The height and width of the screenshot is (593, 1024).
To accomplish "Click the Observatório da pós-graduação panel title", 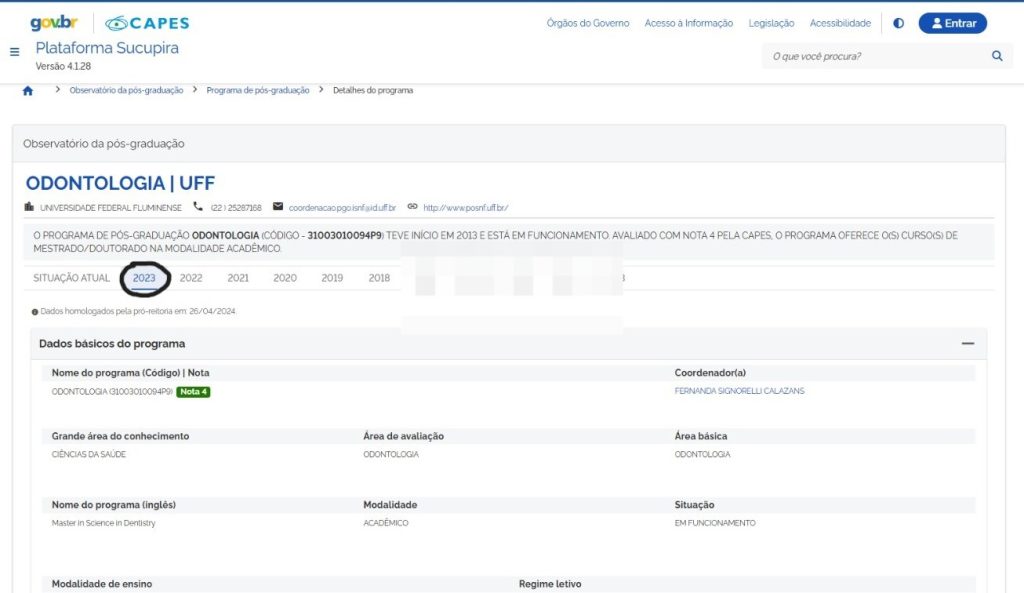I will pos(104,144).
